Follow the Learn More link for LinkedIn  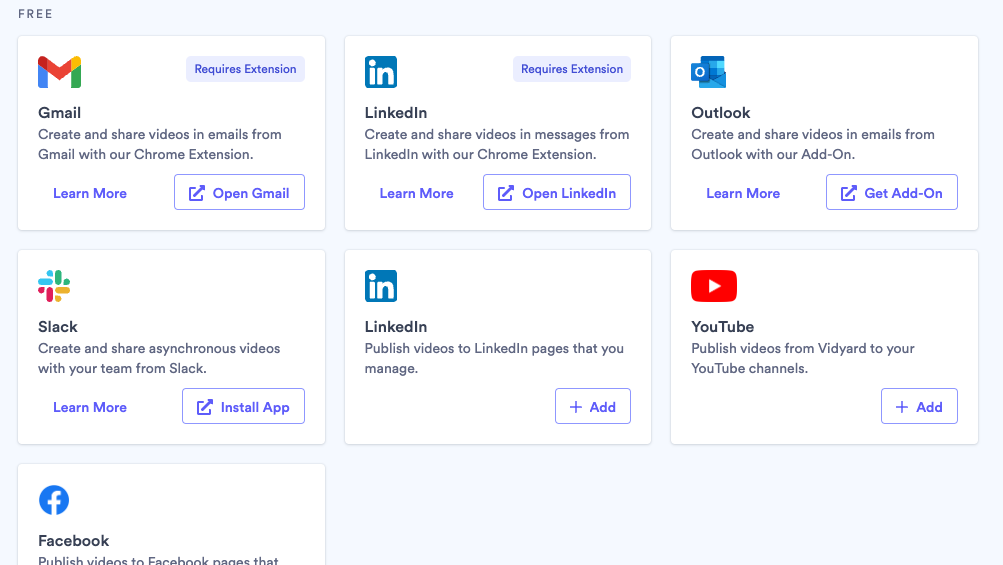point(416,193)
